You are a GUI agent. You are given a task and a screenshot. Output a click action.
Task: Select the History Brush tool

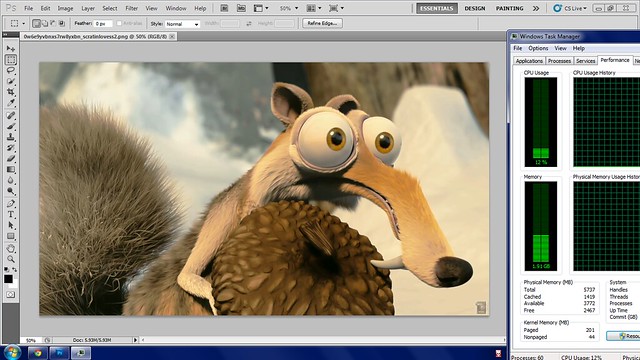tap(11, 148)
